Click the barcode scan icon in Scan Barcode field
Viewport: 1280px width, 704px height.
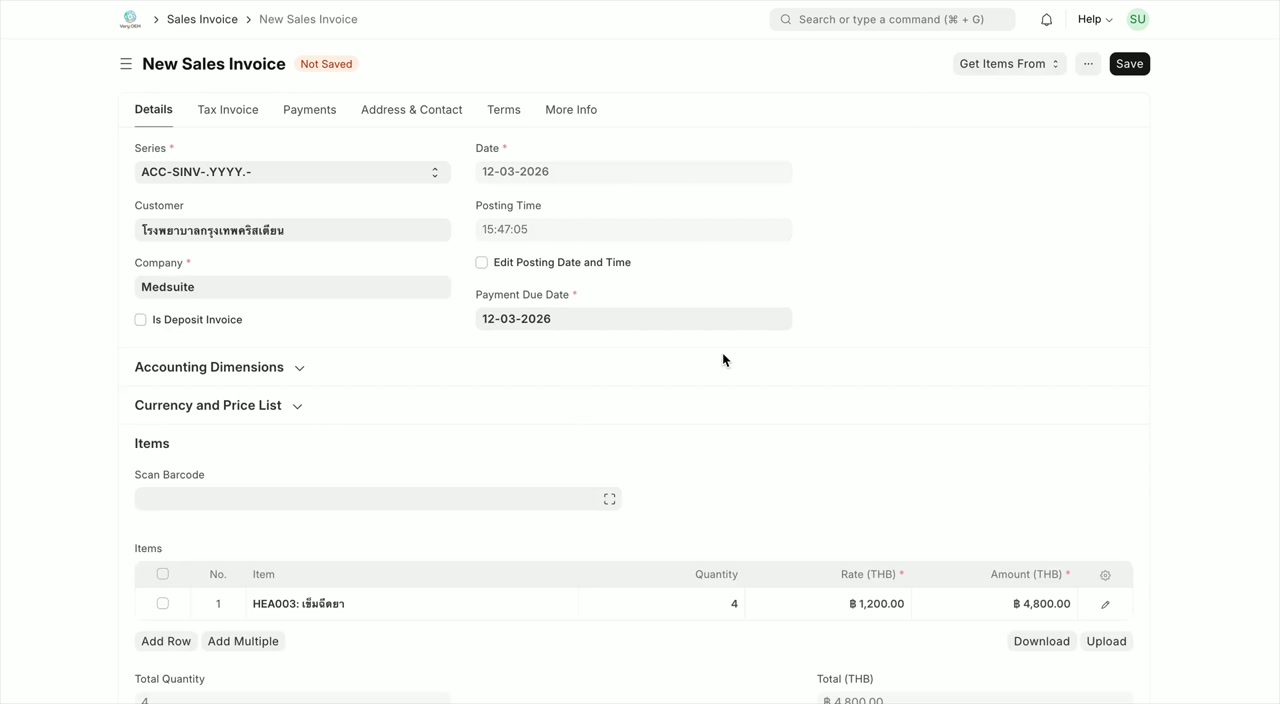coord(609,498)
